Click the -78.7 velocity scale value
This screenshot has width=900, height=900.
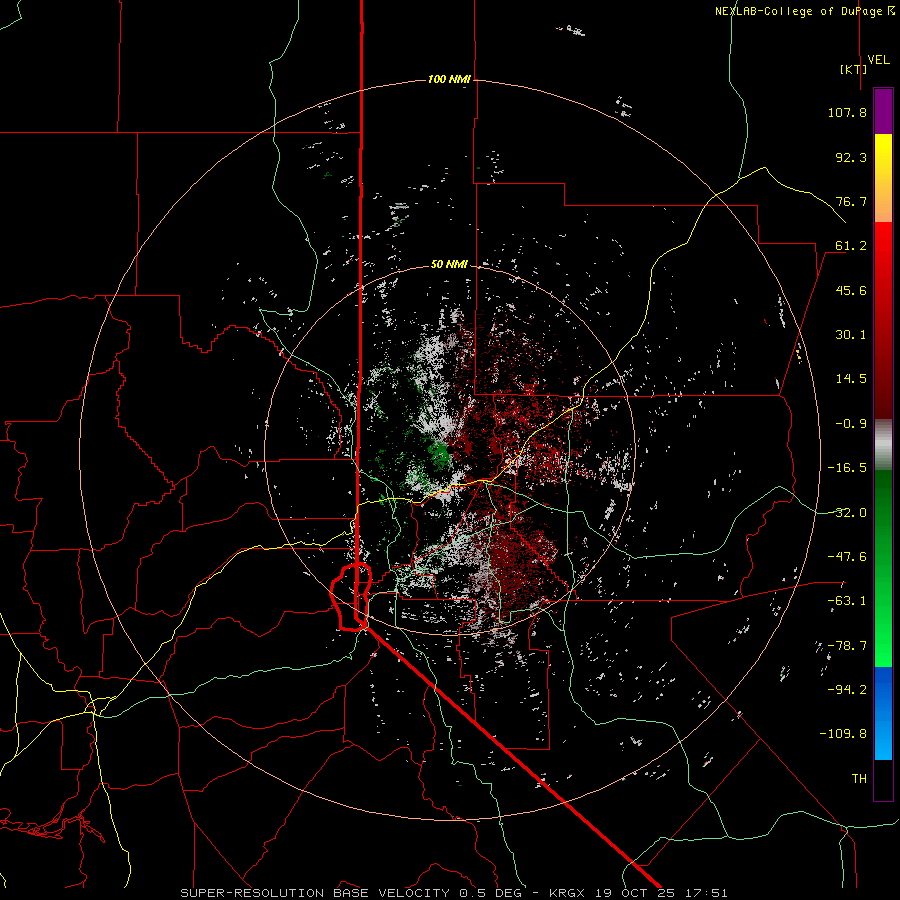[x=847, y=646]
